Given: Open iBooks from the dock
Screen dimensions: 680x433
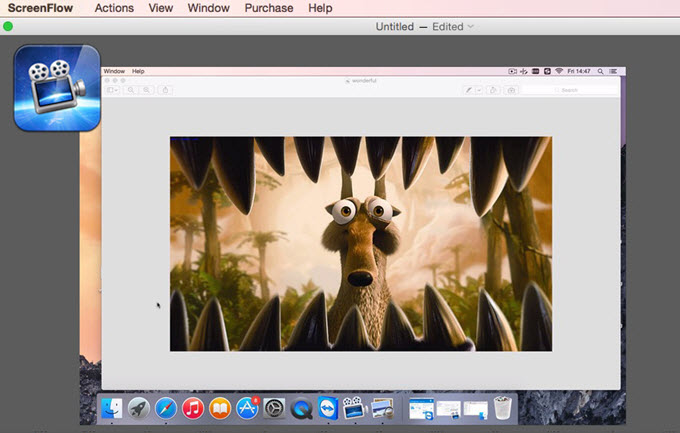Looking at the screenshot, I should pyautogui.click(x=220, y=408).
